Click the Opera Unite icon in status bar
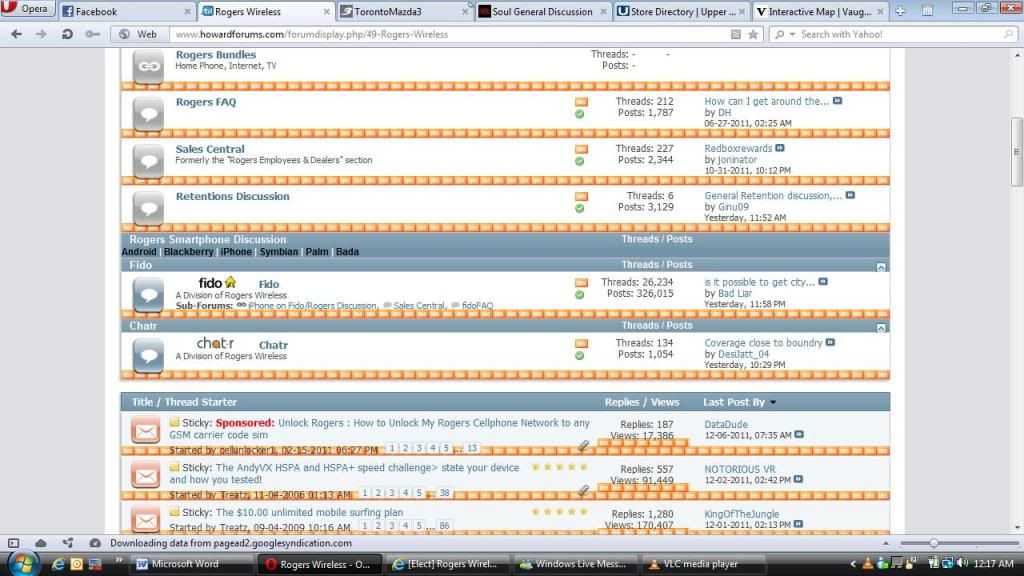 tap(68, 543)
